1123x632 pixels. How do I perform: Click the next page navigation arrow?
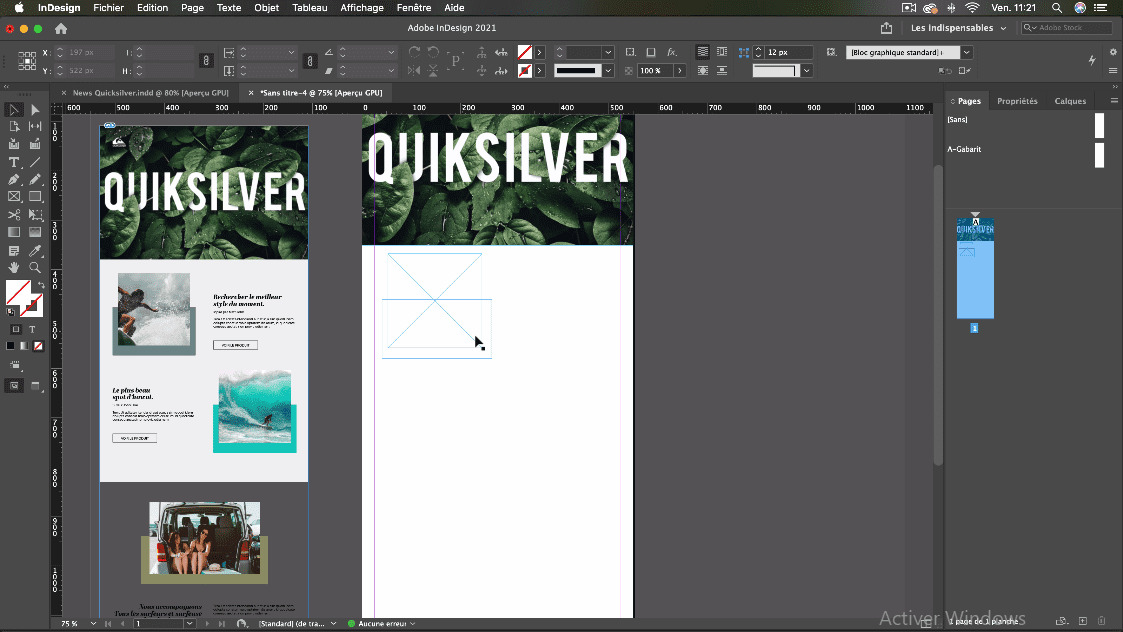(x=208, y=623)
